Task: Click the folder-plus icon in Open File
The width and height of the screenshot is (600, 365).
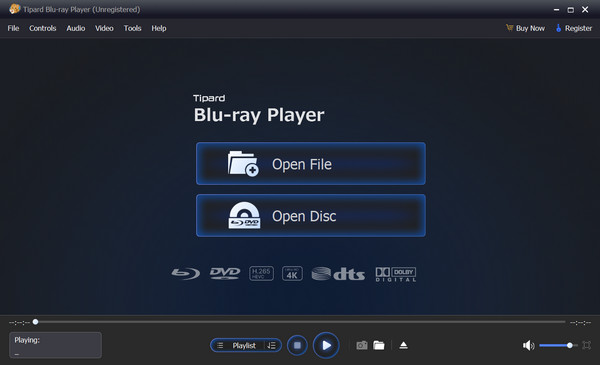Action: [243, 163]
